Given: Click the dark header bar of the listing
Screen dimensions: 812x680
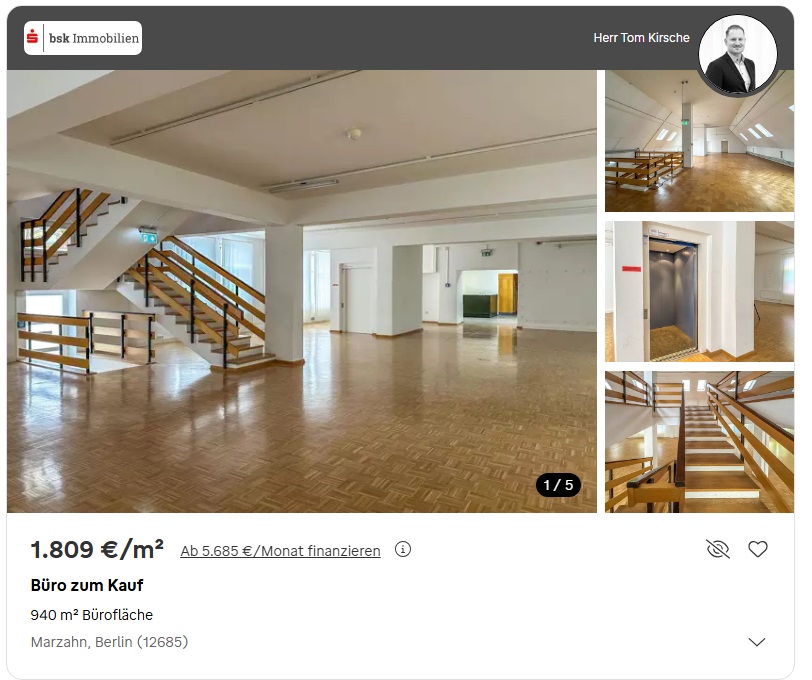Looking at the screenshot, I should click(362, 38).
